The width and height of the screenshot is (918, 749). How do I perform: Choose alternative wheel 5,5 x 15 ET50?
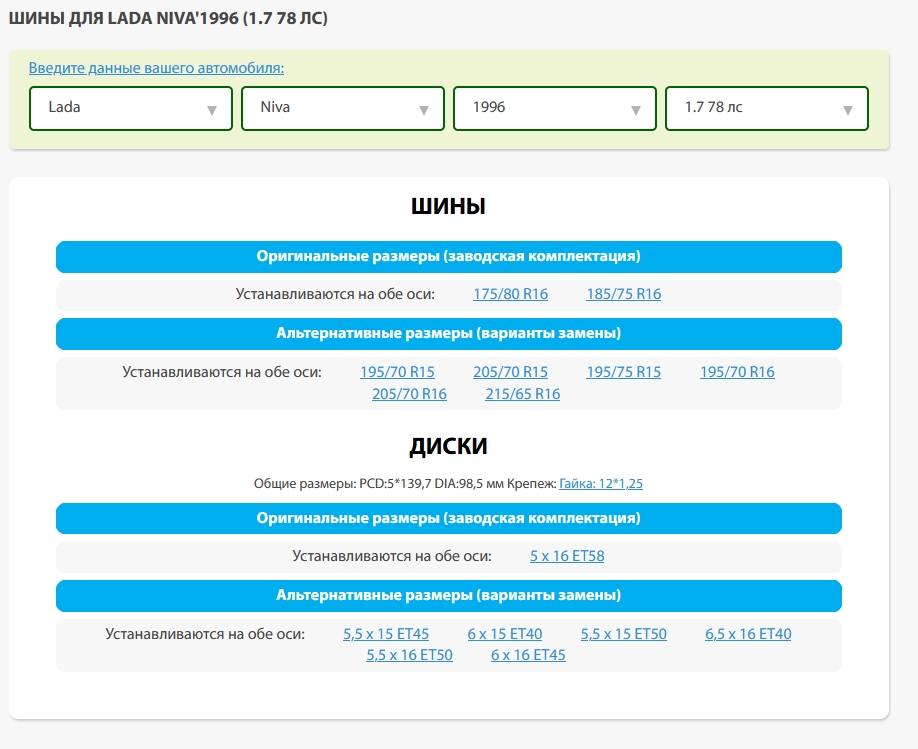pyautogui.click(x=624, y=634)
